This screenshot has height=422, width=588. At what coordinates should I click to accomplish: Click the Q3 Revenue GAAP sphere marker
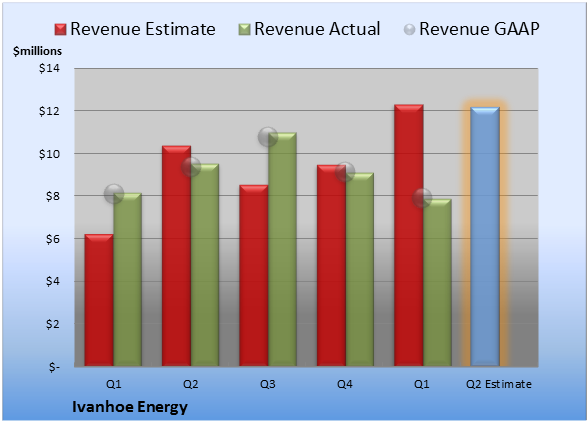(x=268, y=137)
